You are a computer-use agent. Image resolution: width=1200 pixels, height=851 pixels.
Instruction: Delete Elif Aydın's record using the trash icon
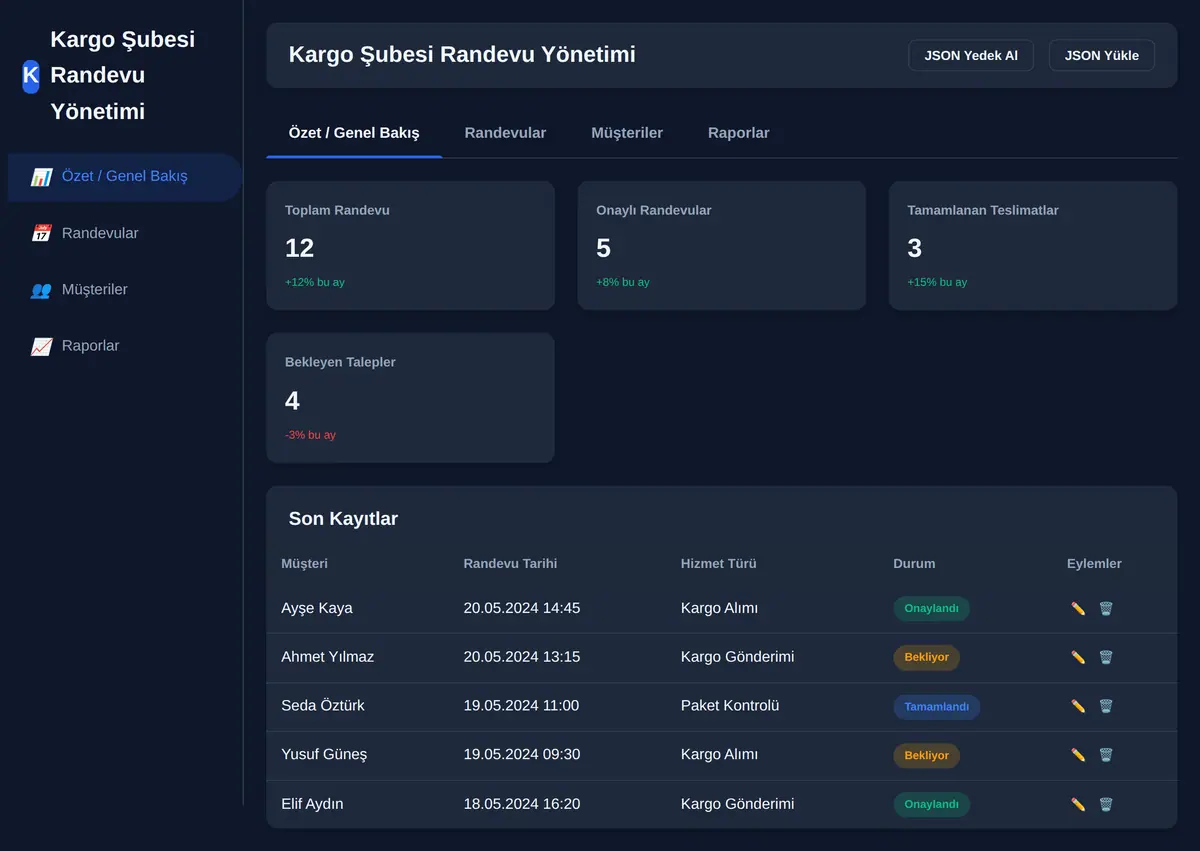1106,804
